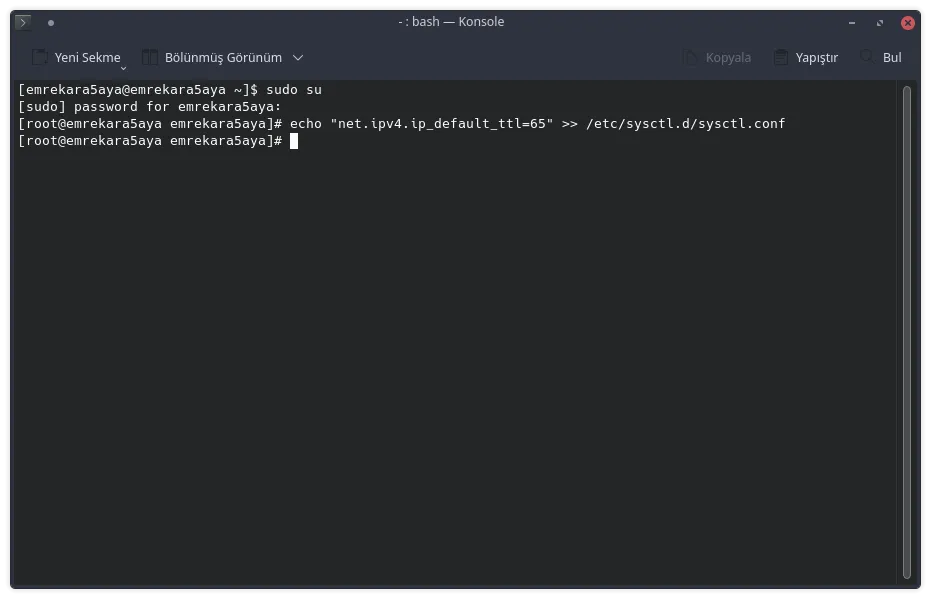Expand the chevron beside Bölünmüş Görünüm
The height and width of the screenshot is (599, 931).
pos(298,58)
